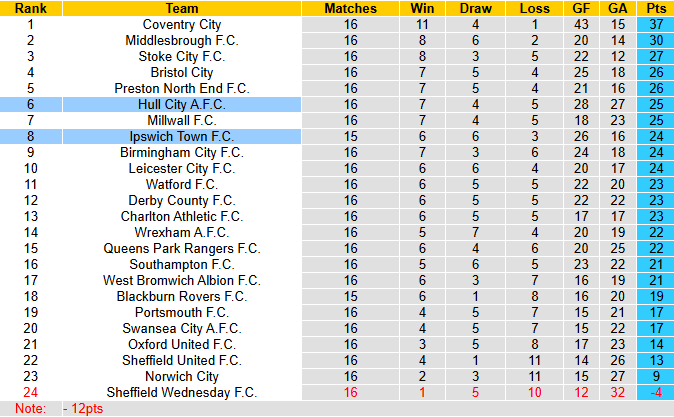The image size is (674, 417).
Task: Sort by the Matches column header
Action: (351, 8)
